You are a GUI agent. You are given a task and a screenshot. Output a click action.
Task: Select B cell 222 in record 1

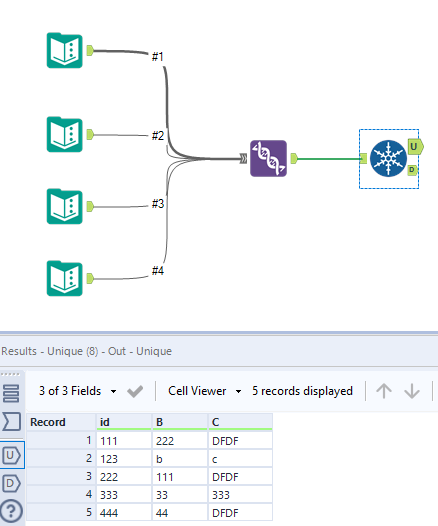pyautogui.click(x=180, y=440)
